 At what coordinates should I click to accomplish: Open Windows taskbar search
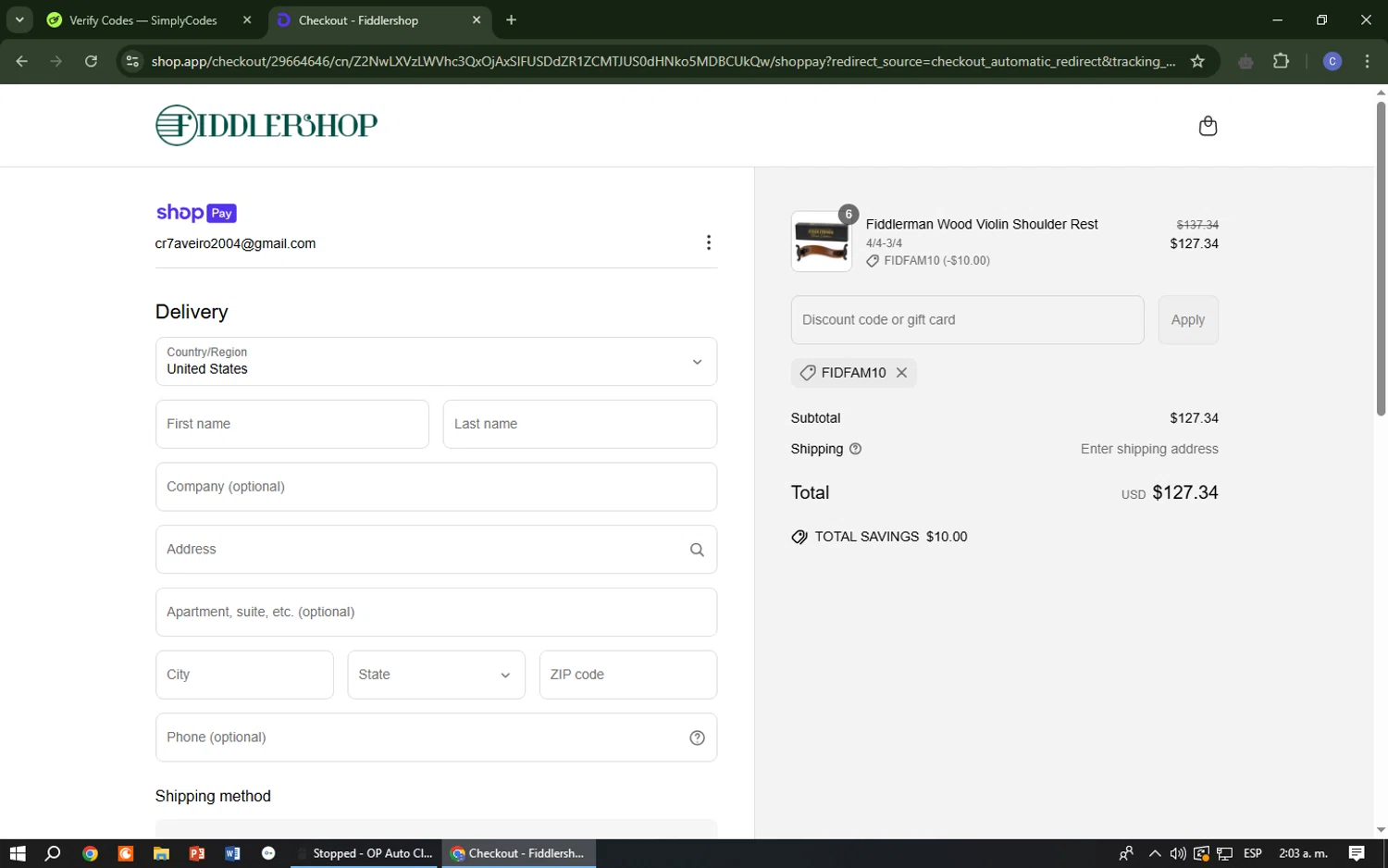[x=53, y=853]
